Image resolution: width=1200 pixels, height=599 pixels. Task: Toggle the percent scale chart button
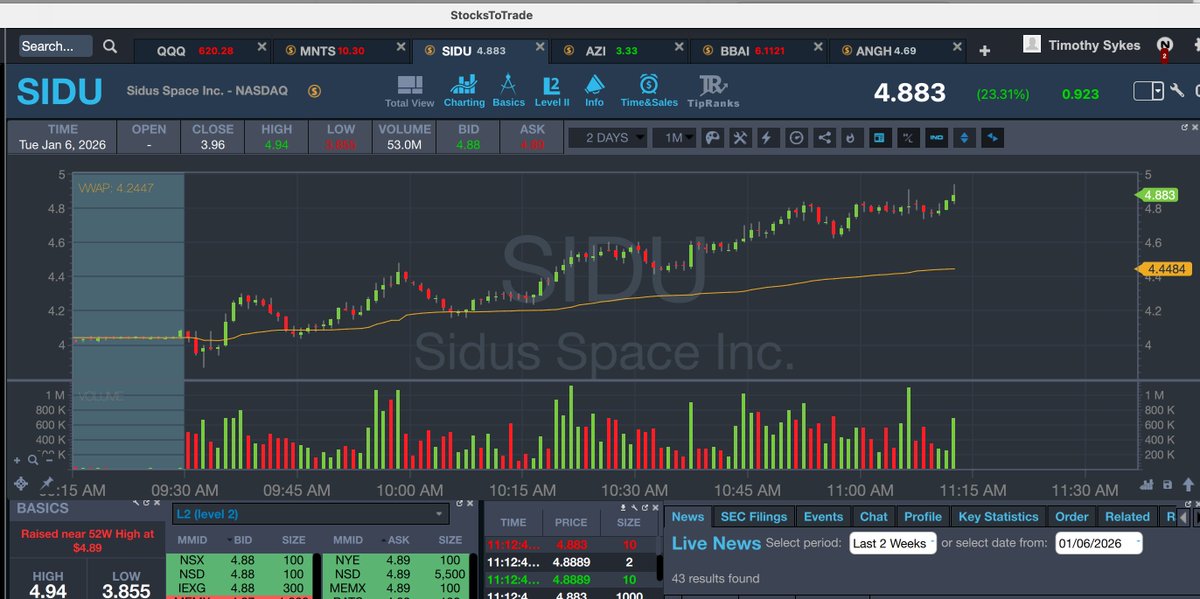coord(908,137)
